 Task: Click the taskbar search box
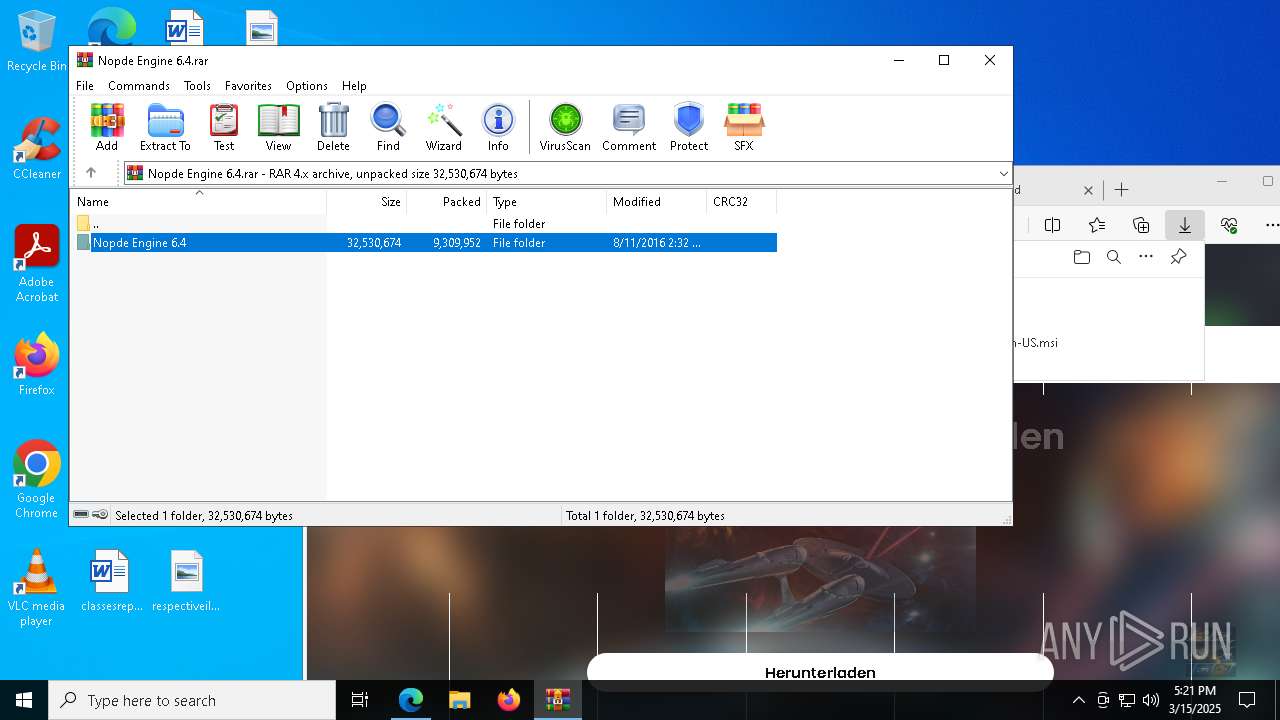coord(192,700)
